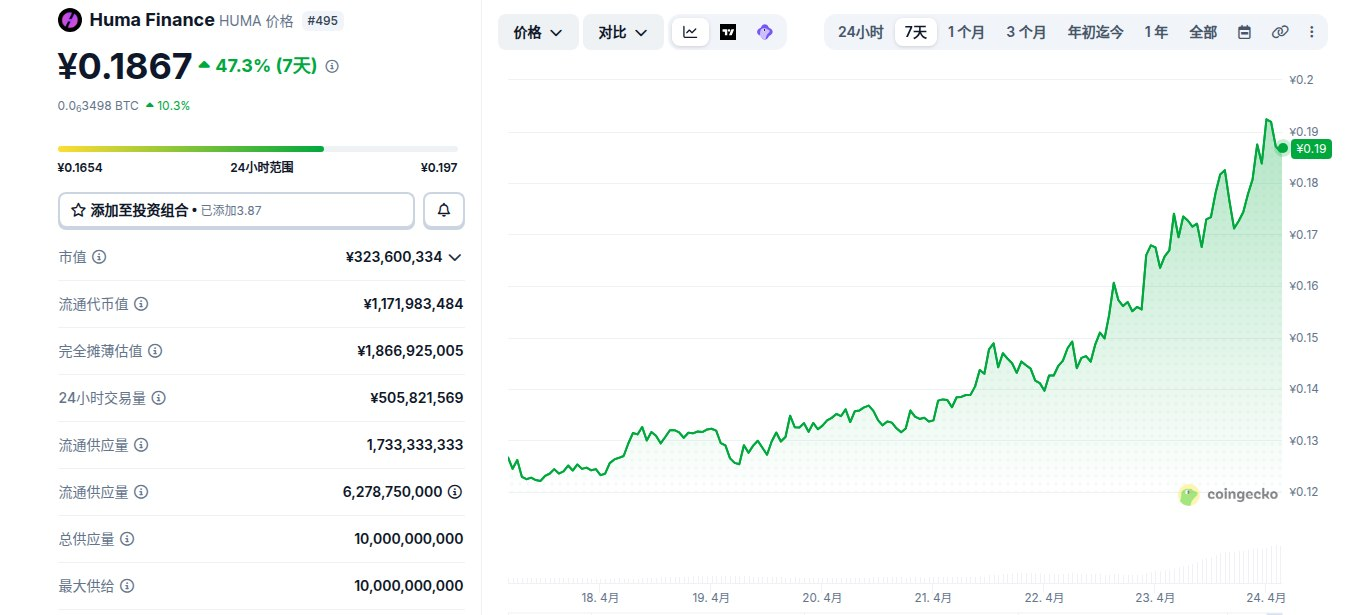The height and width of the screenshot is (615, 1360).
Task: Open info icon next to 最大供给
Action: [127, 586]
